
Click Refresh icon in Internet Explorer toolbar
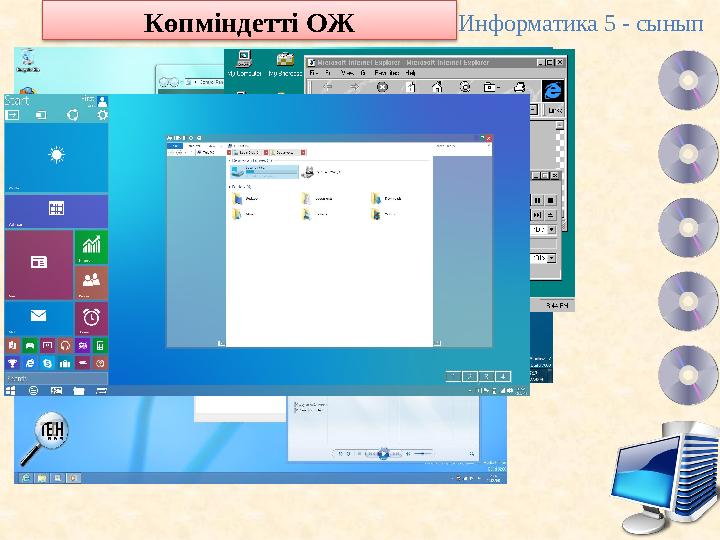coord(410,87)
